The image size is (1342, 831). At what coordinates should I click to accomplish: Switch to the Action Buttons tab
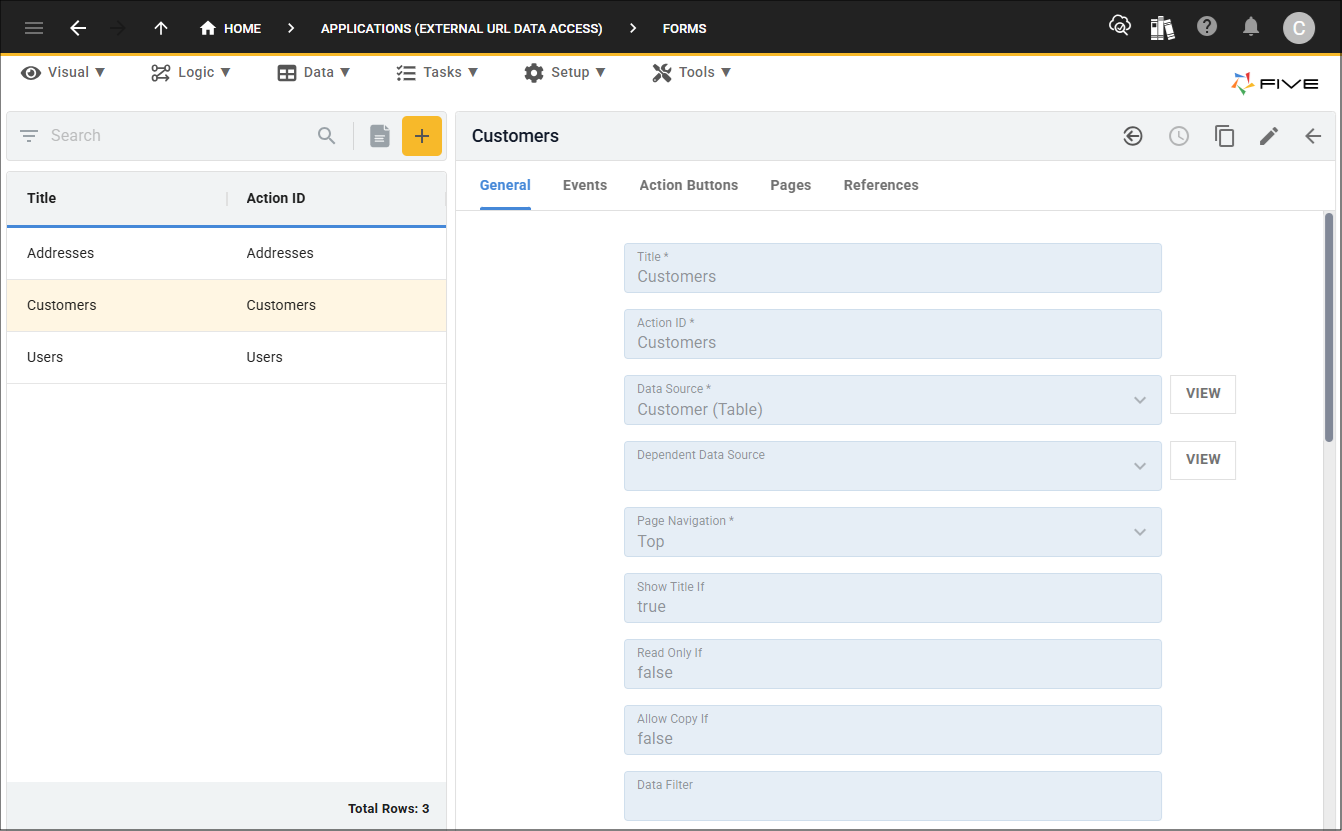tap(688, 185)
